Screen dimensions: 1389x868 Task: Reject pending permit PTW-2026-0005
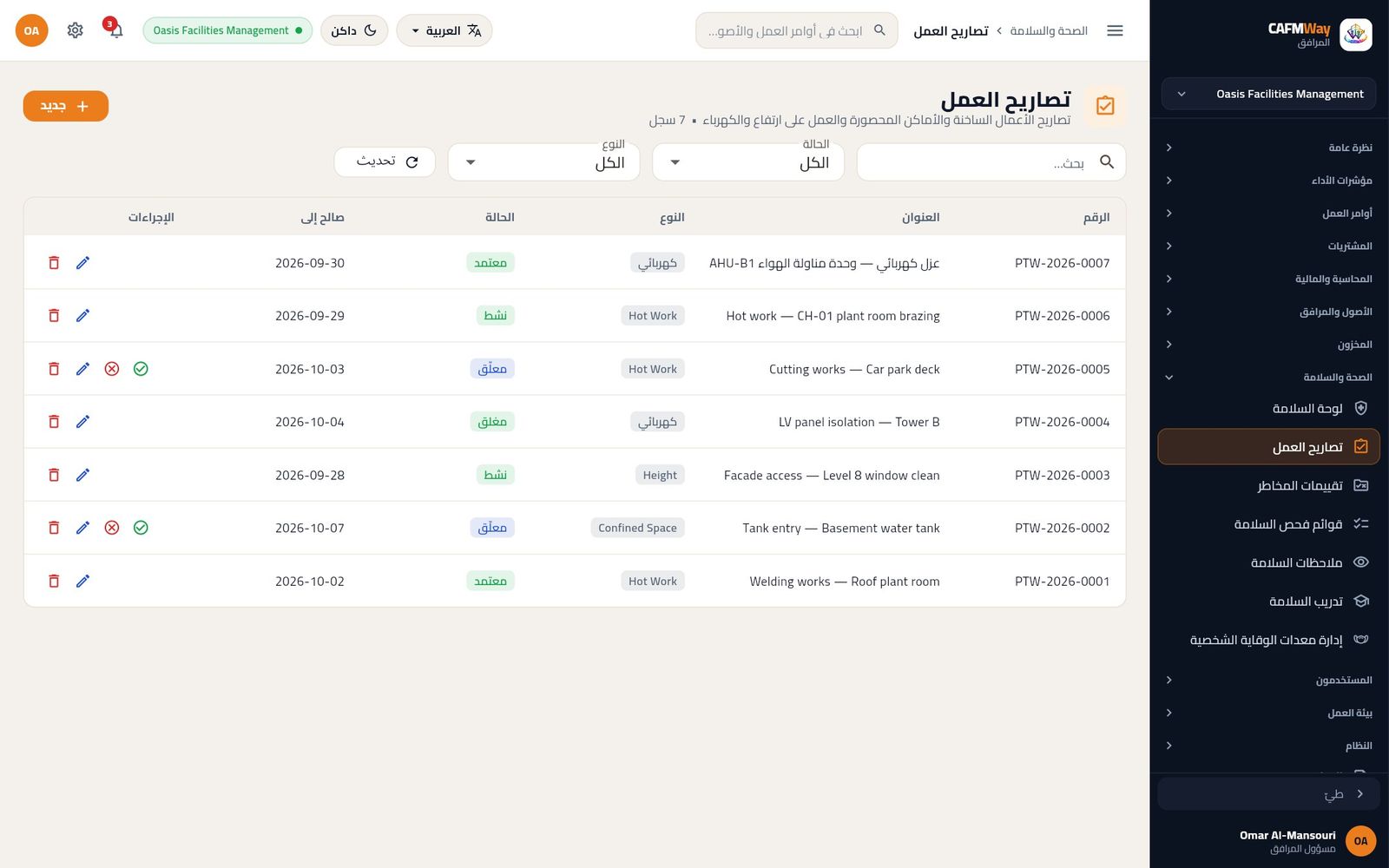coord(112,369)
